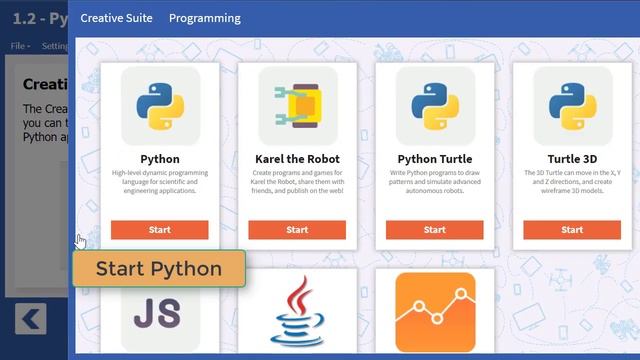Screen dimensions: 640x360
Task: Start the Turtle 3D app
Action: pyautogui.click(x=572, y=230)
